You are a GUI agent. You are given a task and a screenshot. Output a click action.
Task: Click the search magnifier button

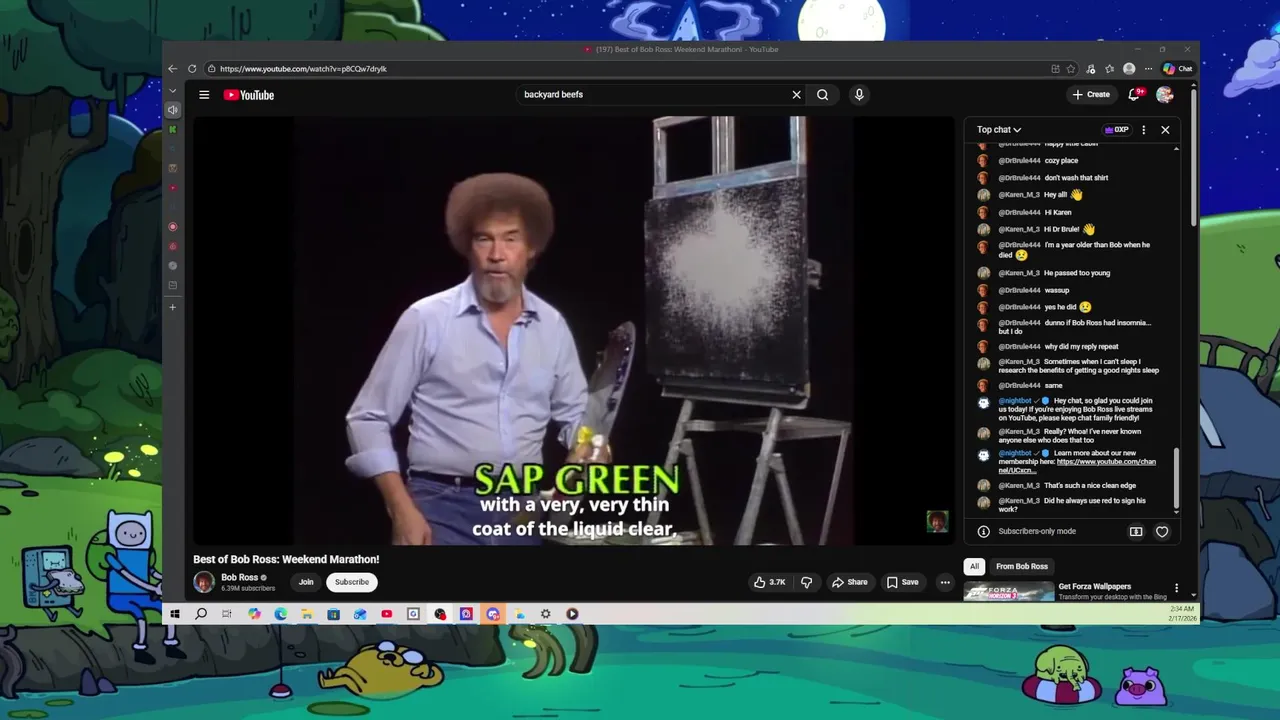822,95
